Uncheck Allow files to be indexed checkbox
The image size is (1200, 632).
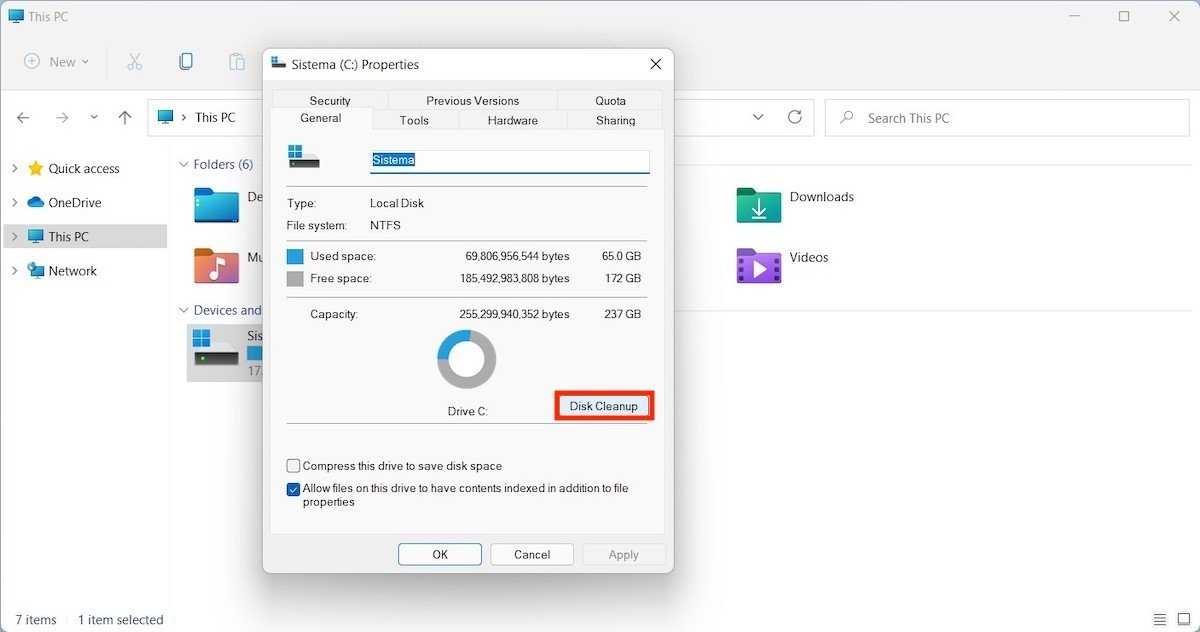(x=294, y=489)
